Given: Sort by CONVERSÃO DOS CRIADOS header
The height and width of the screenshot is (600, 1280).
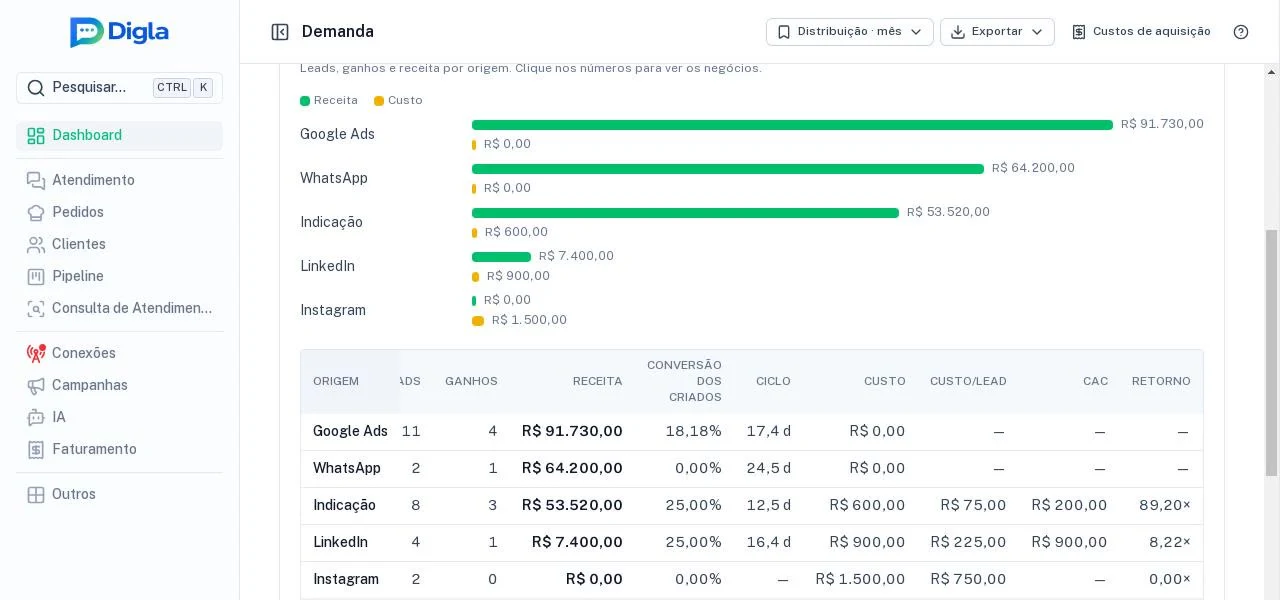Looking at the screenshot, I should (684, 381).
